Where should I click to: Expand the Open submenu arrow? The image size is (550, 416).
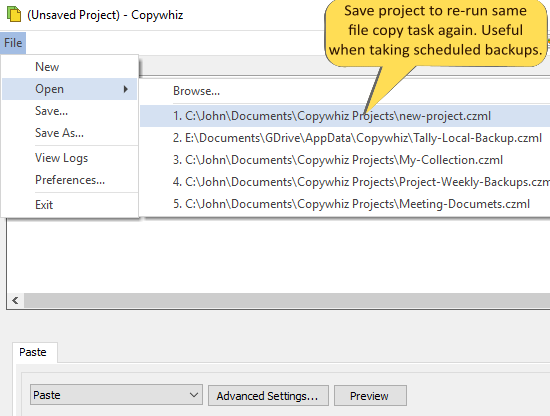[126, 89]
